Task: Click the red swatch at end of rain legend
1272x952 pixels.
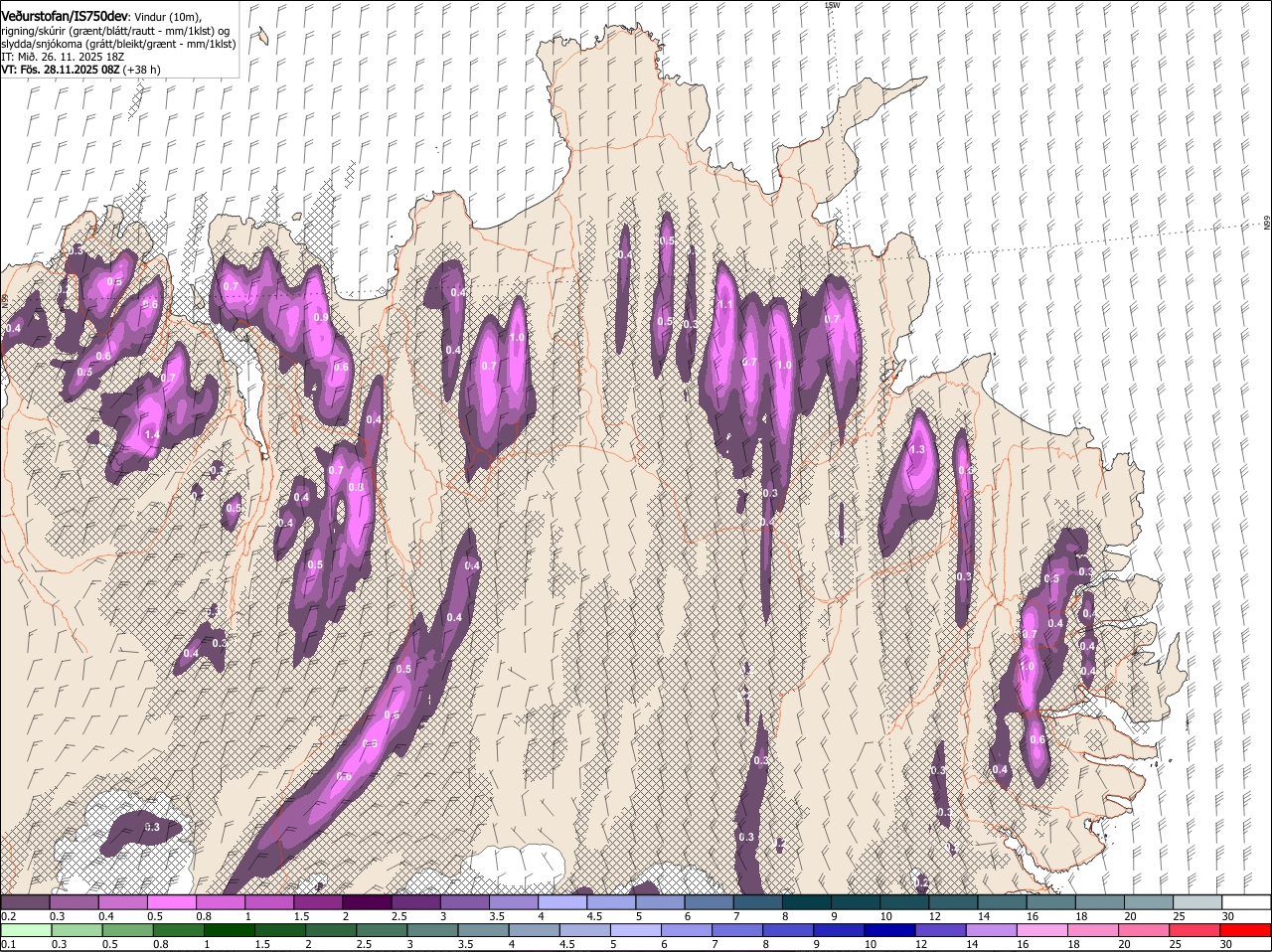Action: 1246,930
